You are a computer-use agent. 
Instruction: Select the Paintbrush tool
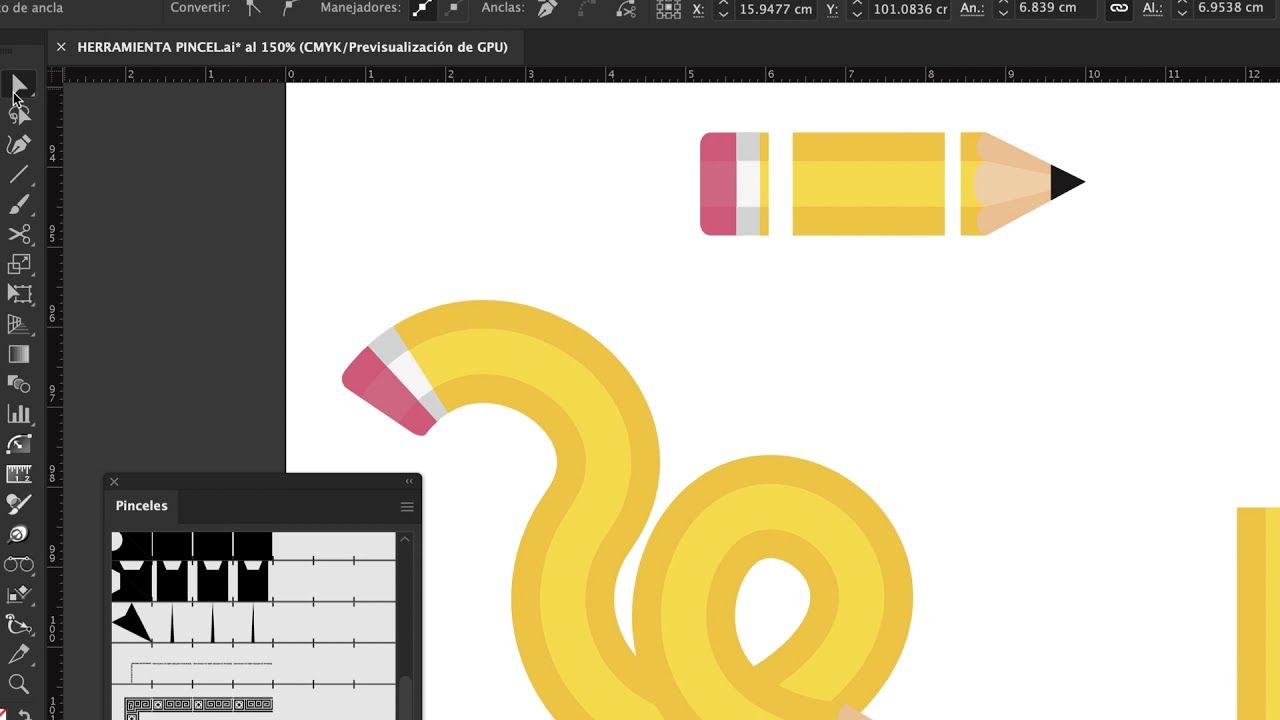point(18,205)
